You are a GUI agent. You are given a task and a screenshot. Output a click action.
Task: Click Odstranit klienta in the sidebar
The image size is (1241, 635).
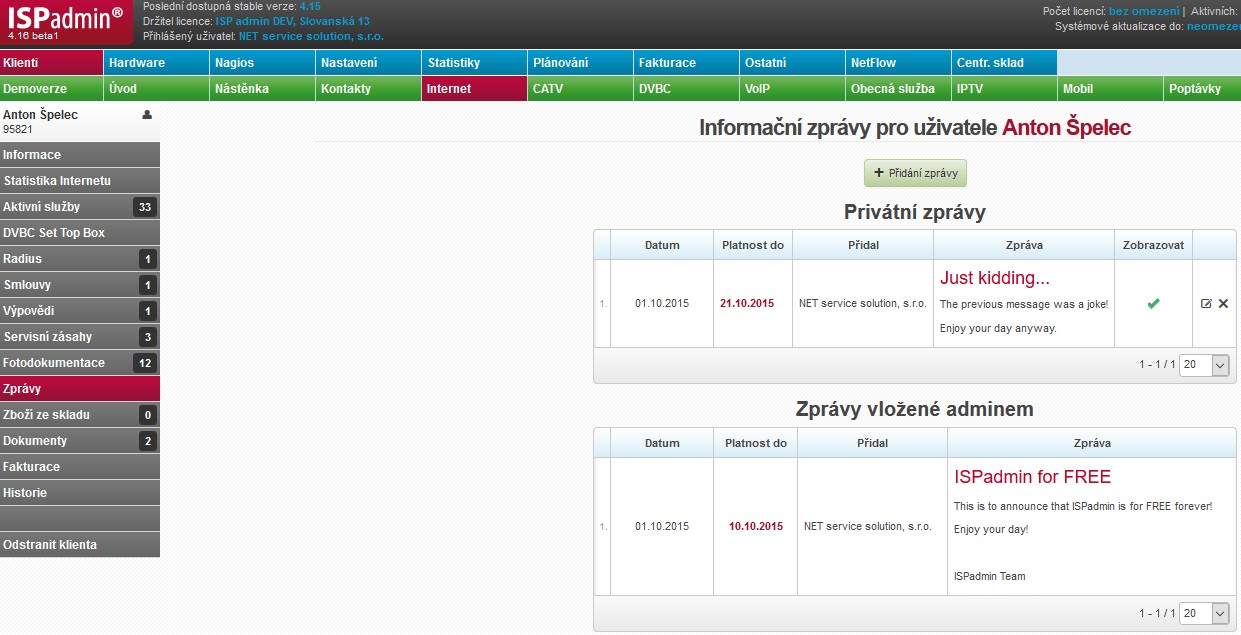point(80,545)
